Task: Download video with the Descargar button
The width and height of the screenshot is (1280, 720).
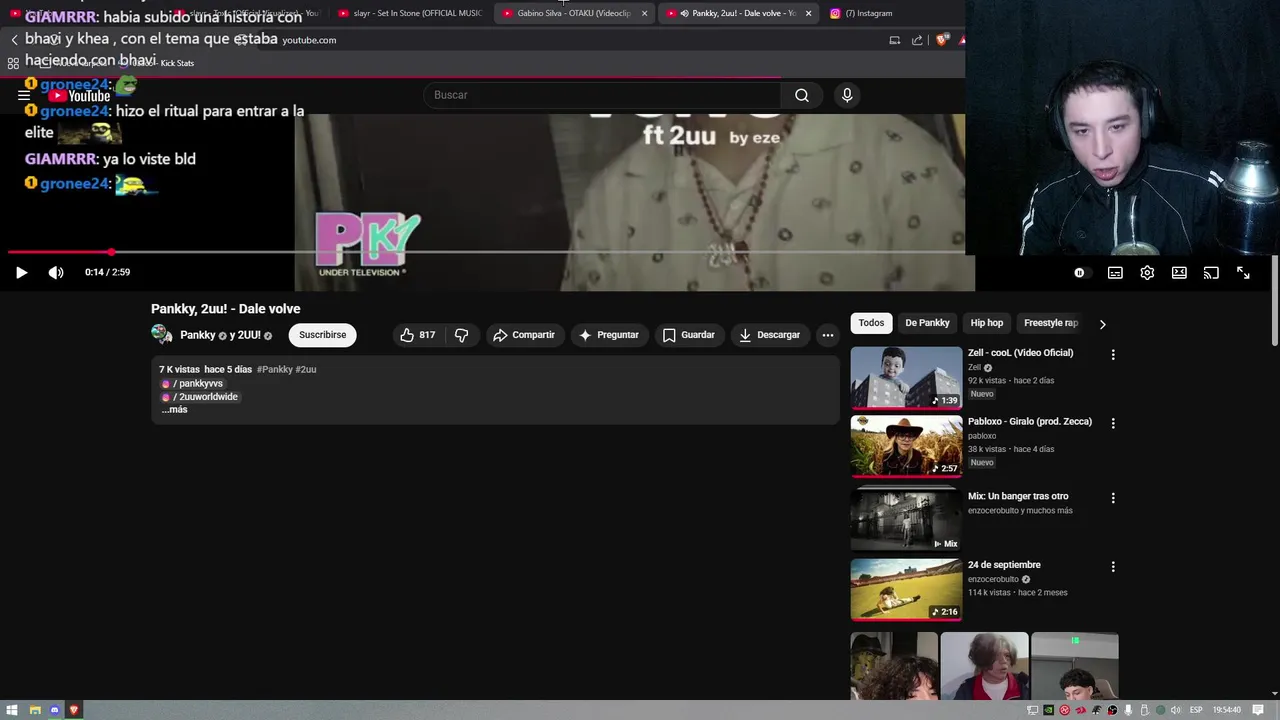Action: coord(769,335)
